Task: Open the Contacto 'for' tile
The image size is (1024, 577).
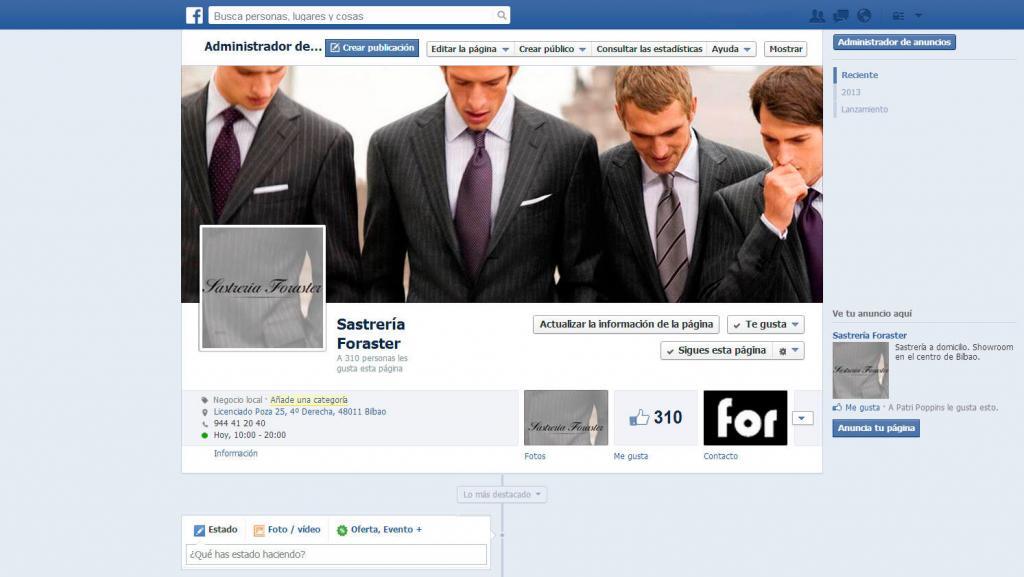Action: [x=744, y=417]
